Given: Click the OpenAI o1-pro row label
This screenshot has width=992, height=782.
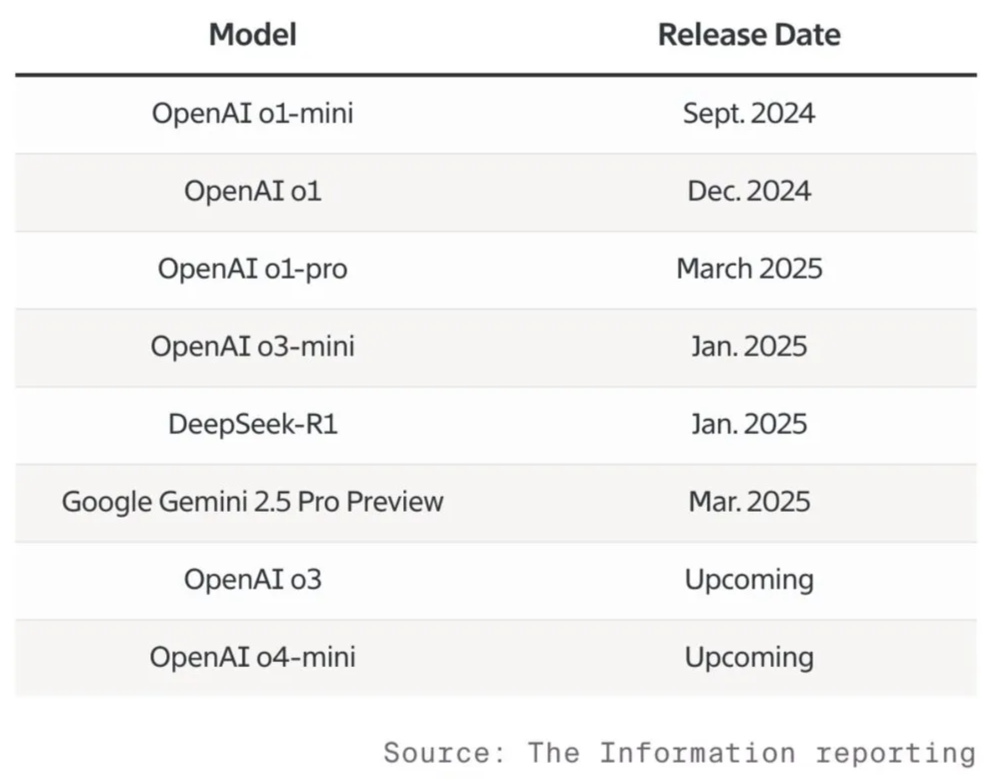Looking at the screenshot, I should [252, 269].
